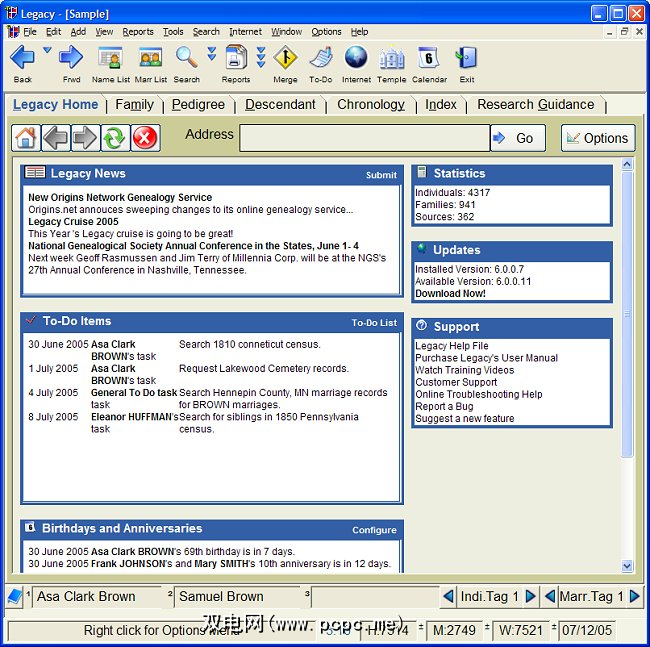
Task: Click the scrollbar down arrow
Action: coord(627,565)
